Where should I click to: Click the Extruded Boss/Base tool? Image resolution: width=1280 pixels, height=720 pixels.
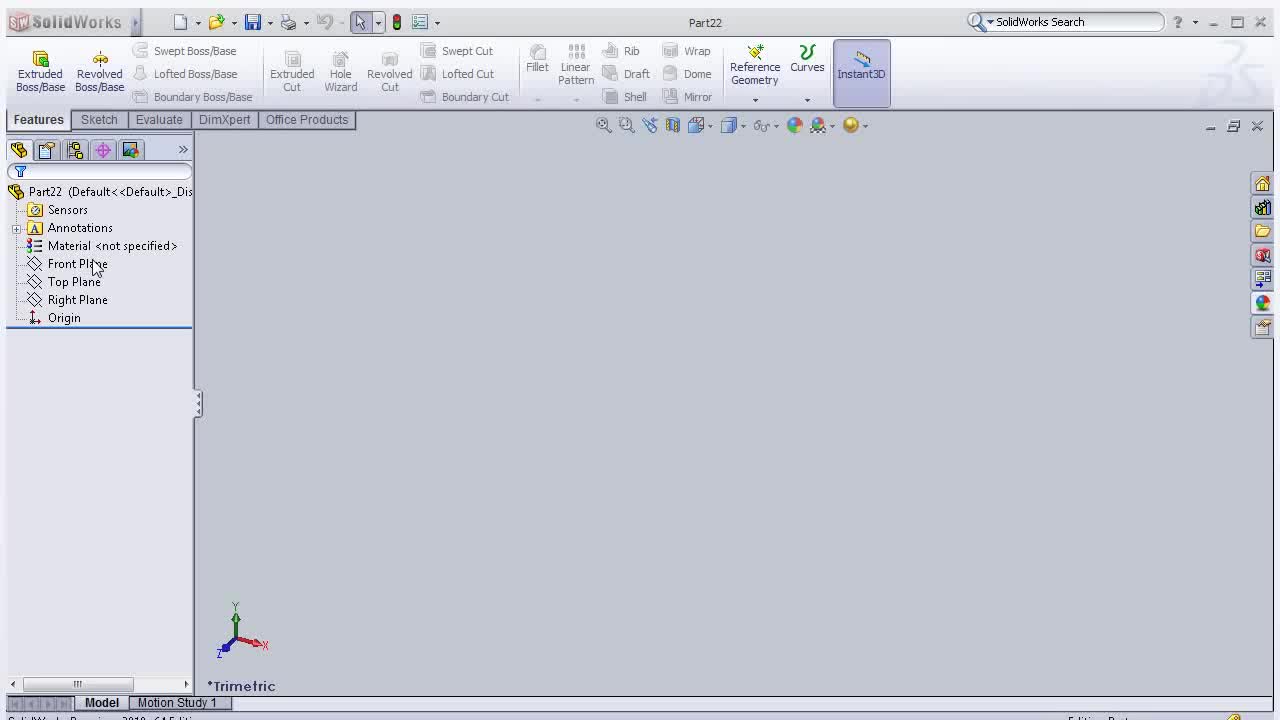[x=40, y=71]
